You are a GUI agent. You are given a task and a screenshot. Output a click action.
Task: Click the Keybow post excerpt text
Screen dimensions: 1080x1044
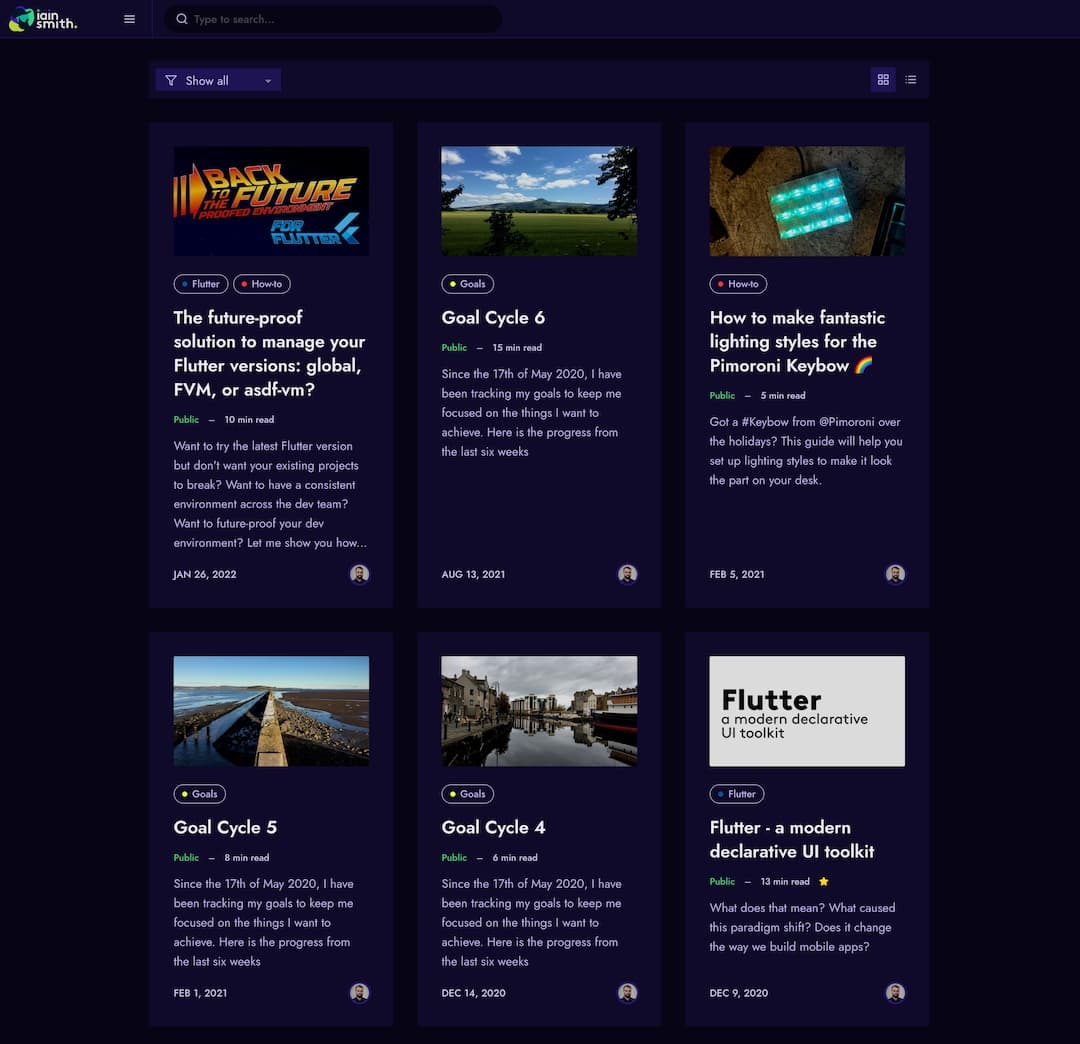coord(806,450)
